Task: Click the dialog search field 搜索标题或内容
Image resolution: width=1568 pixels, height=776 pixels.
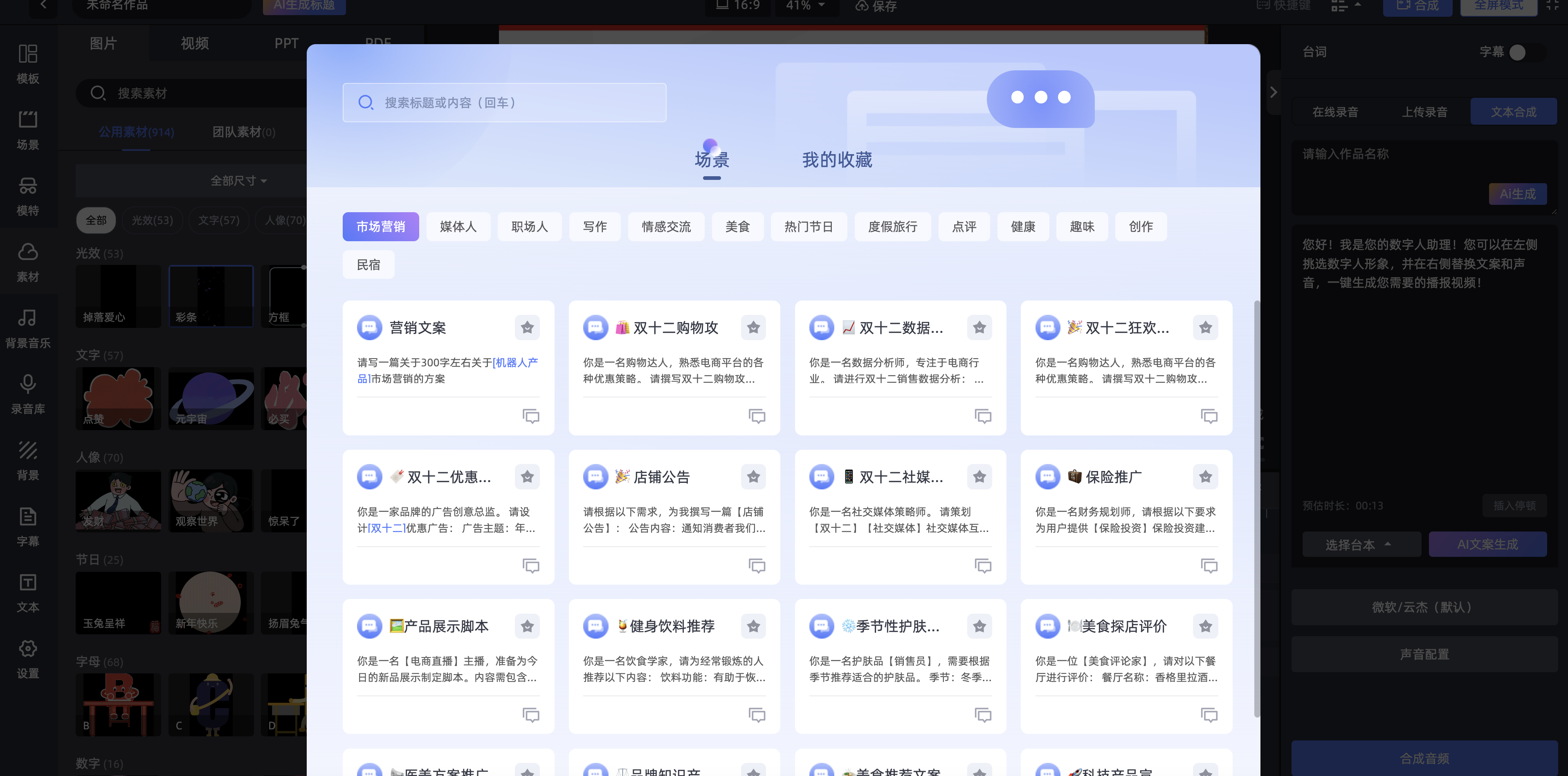Action: pyautogui.click(x=504, y=102)
